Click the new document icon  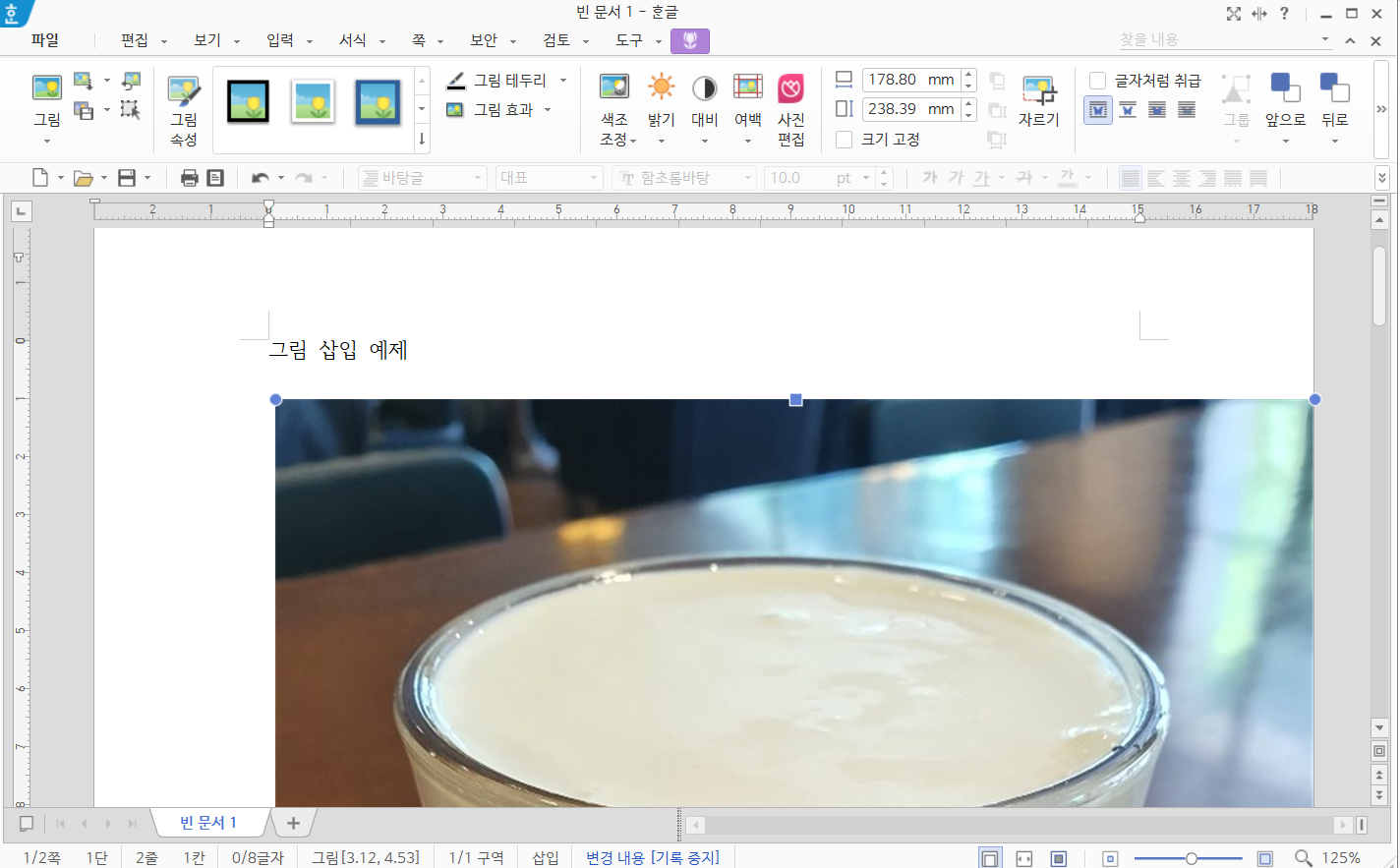40,178
